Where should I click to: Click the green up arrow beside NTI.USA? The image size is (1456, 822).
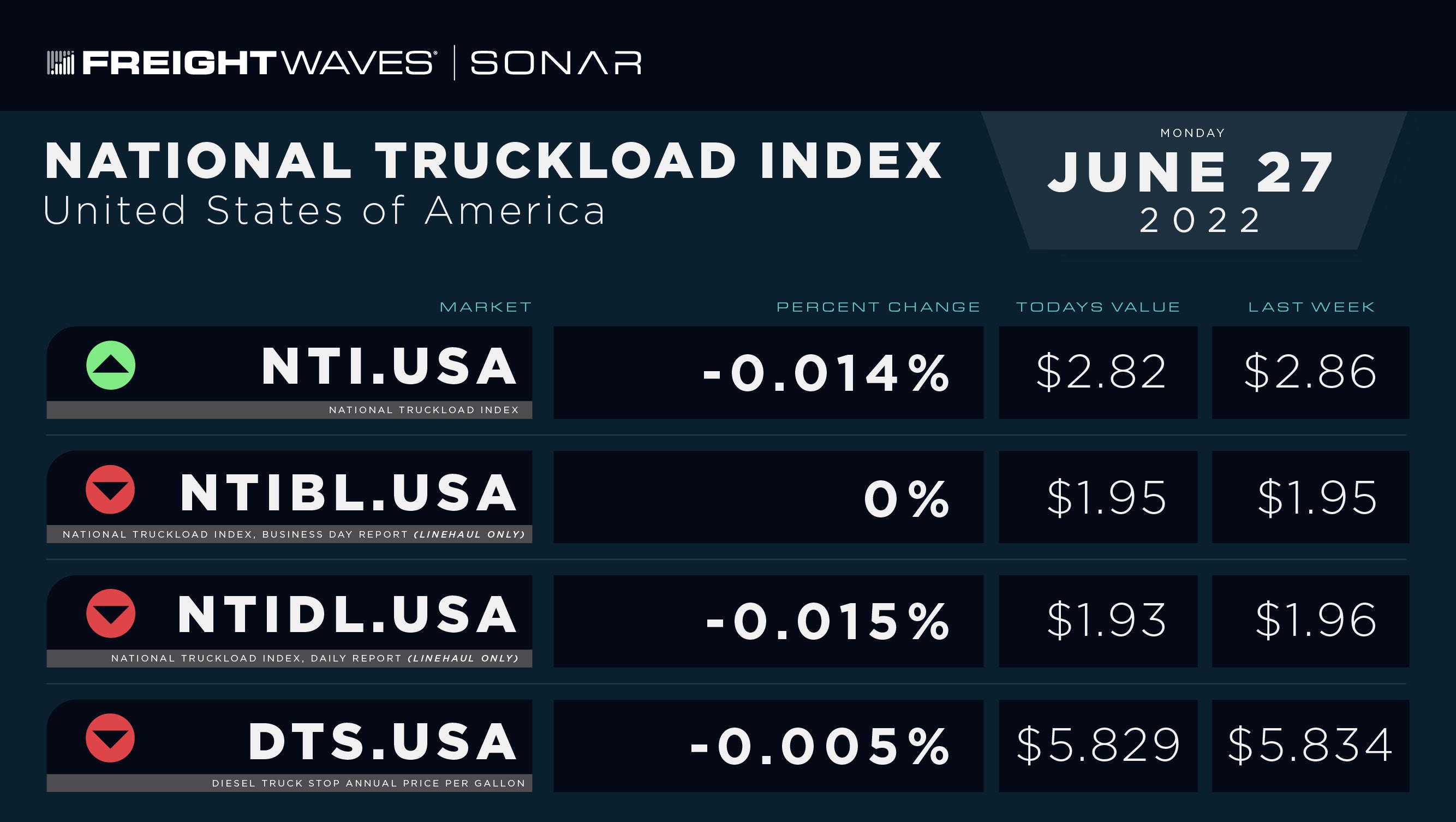(x=111, y=365)
